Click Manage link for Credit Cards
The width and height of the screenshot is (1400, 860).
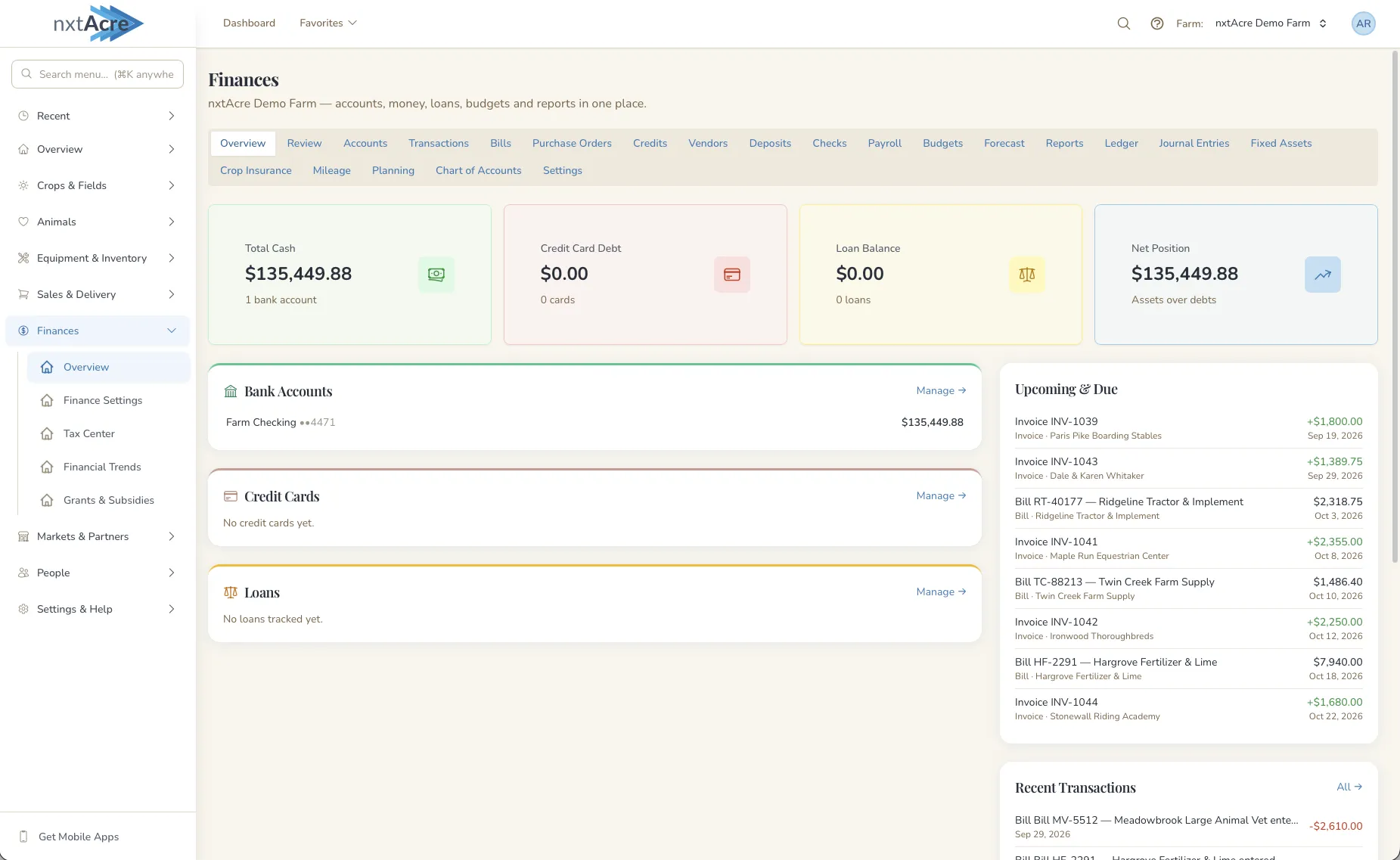[x=941, y=495]
